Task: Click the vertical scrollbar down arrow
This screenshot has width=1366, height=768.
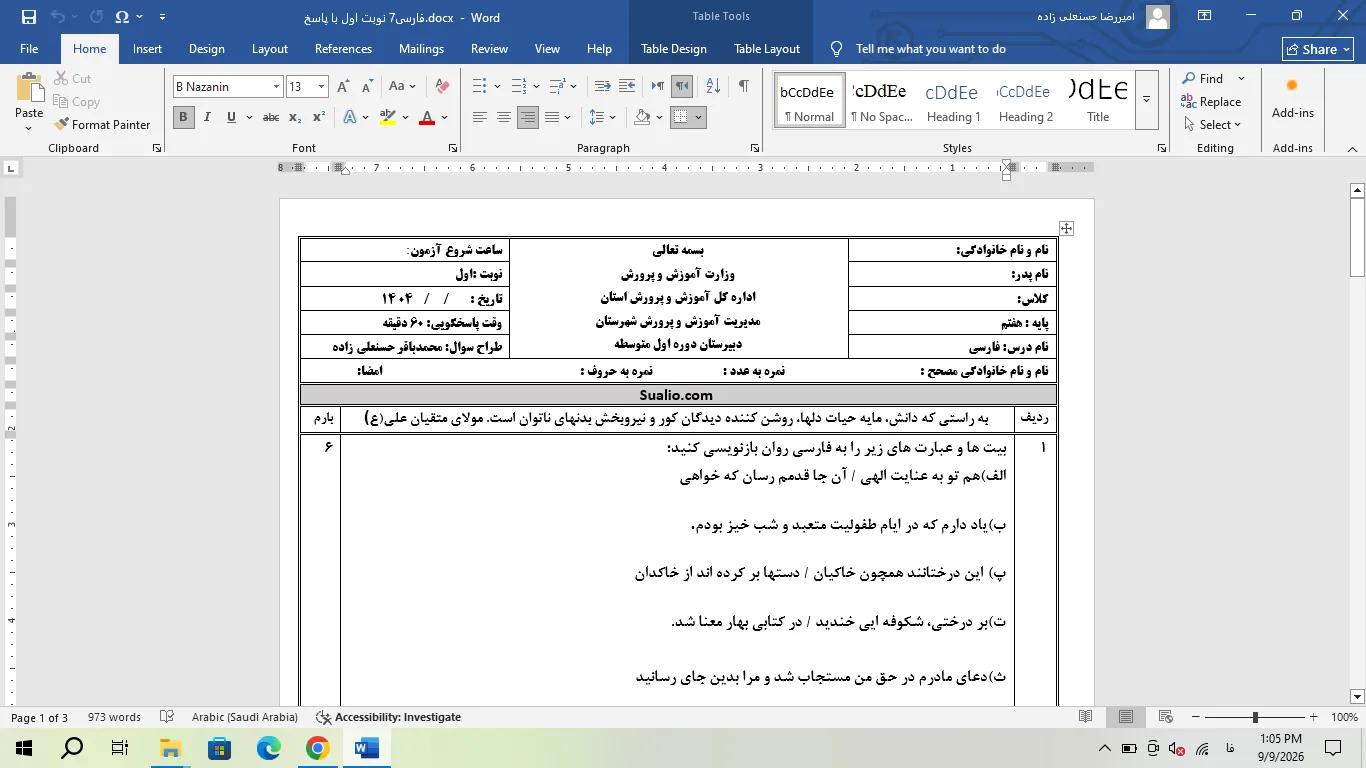Action: [x=1357, y=696]
